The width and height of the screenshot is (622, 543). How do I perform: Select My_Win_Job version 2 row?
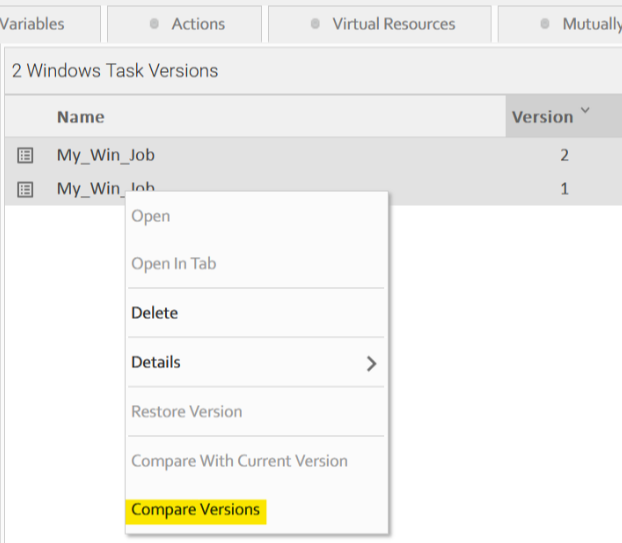pos(105,155)
